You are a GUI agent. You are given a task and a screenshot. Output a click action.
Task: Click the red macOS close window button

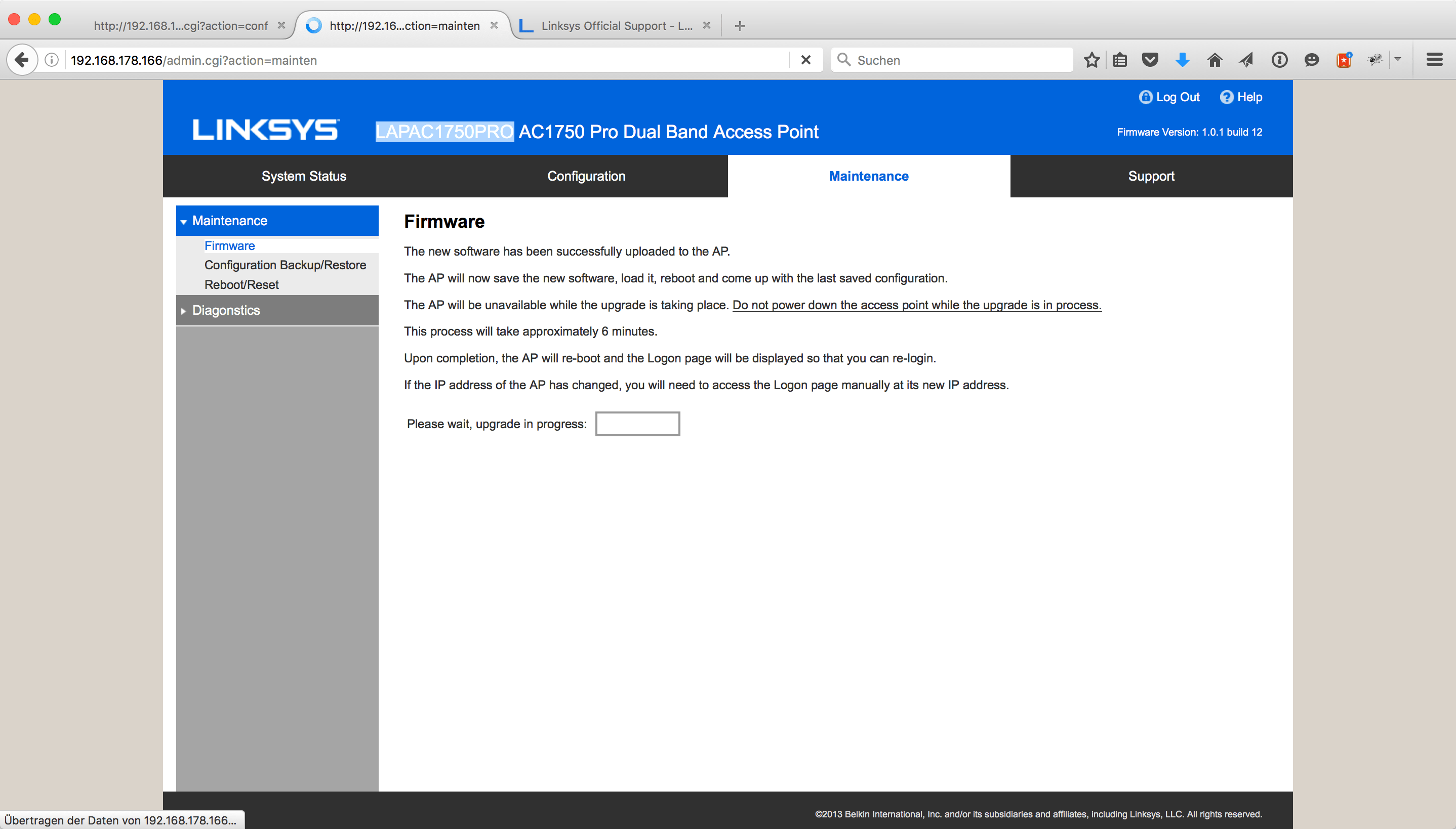(14, 19)
